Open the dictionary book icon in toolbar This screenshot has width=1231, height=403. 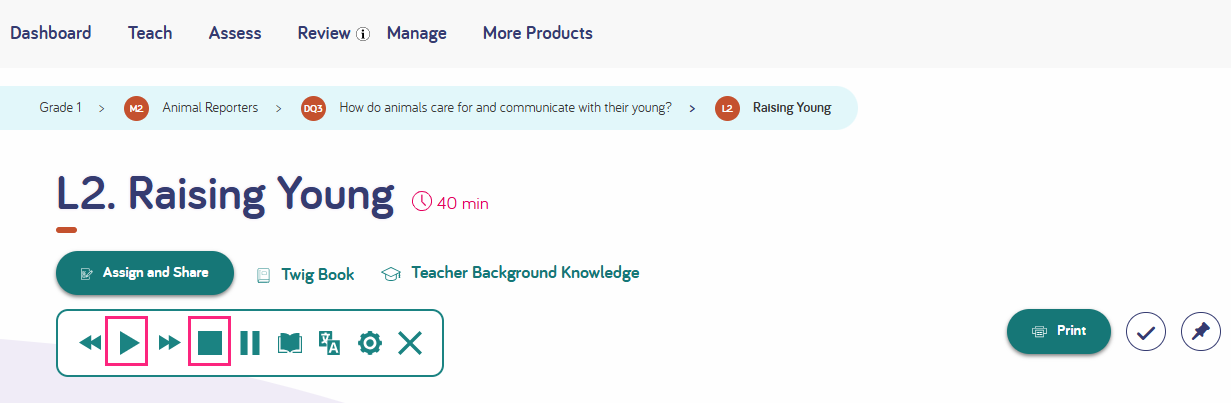pos(290,343)
